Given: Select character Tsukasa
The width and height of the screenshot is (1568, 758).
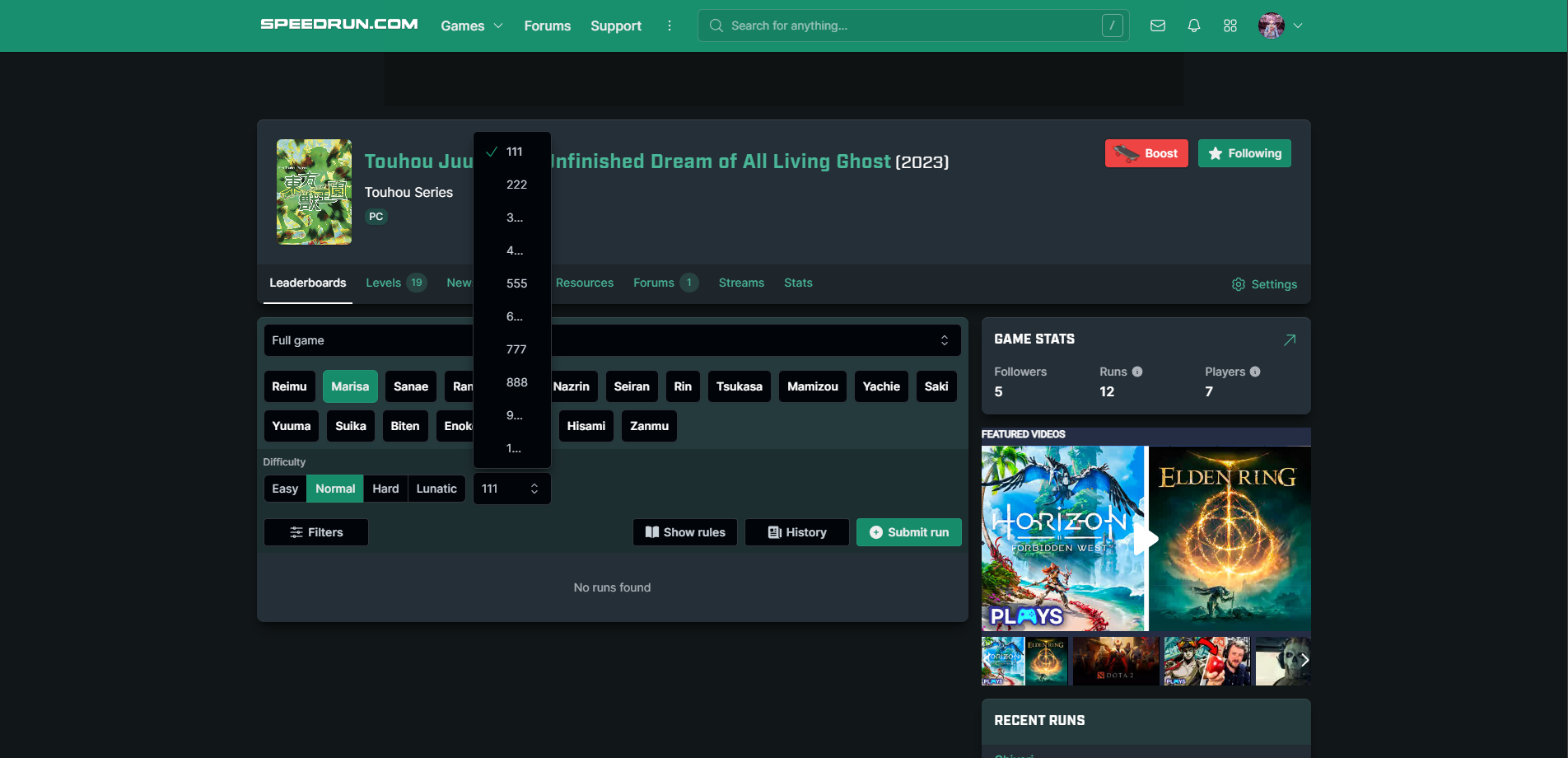Looking at the screenshot, I should click(x=740, y=386).
